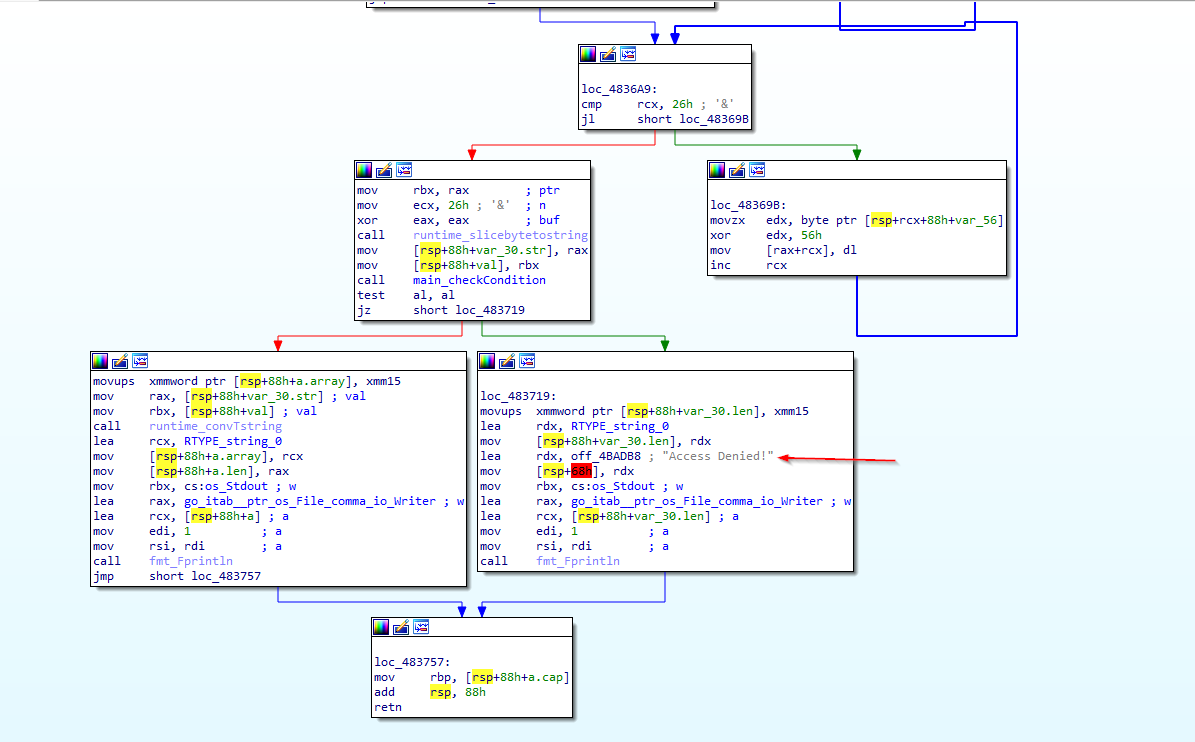
Task: Click loc_48369B target in jl instruction
Action: 714,120
